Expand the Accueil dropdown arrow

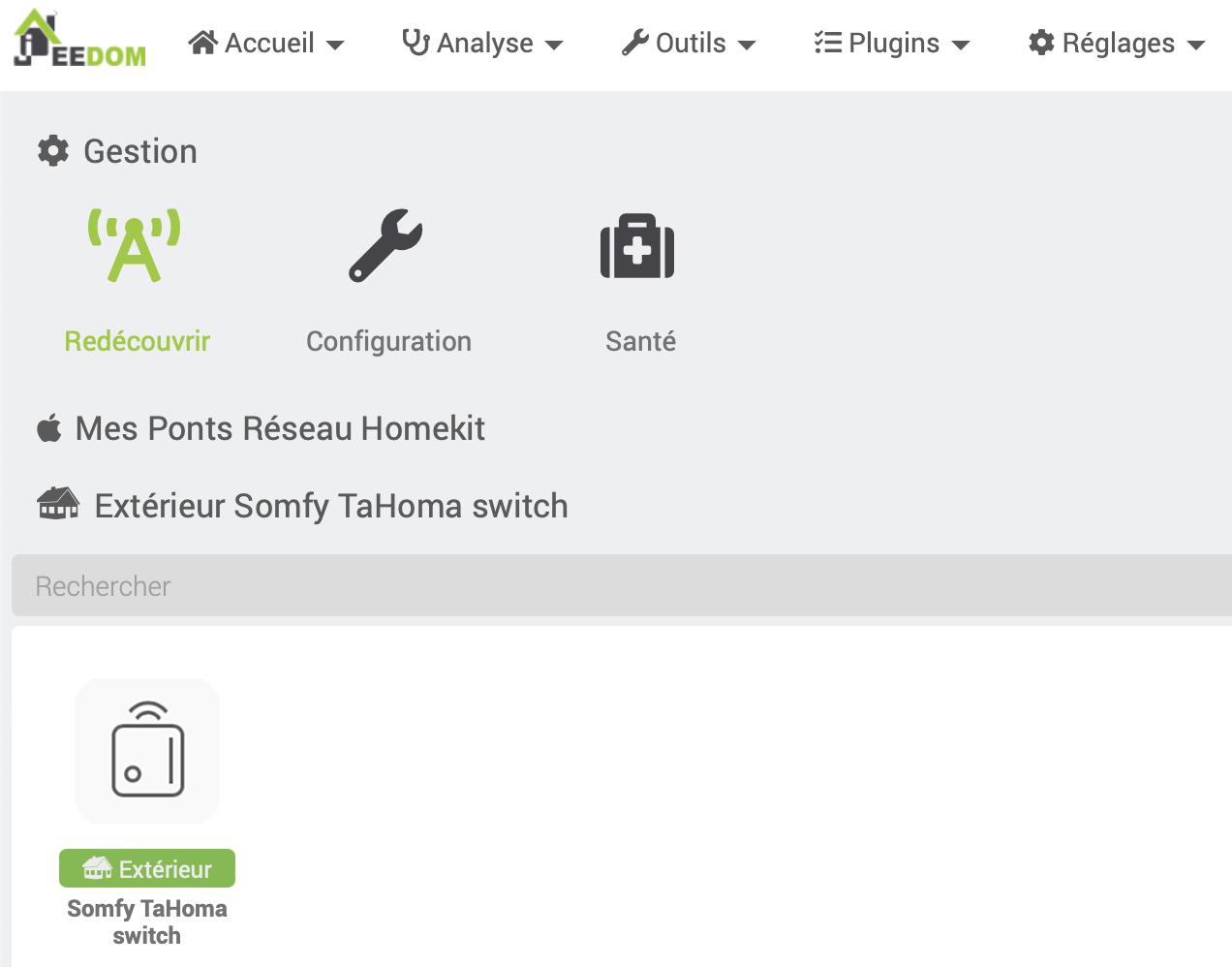pyautogui.click(x=335, y=45)
